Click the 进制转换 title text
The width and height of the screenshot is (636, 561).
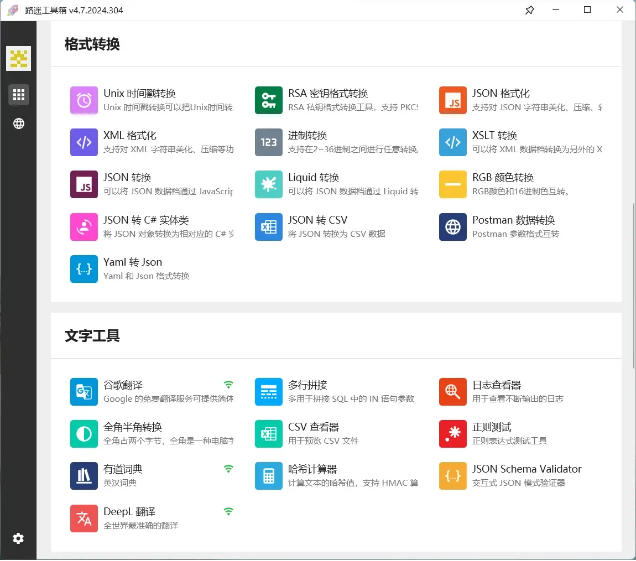pos(307,135)
